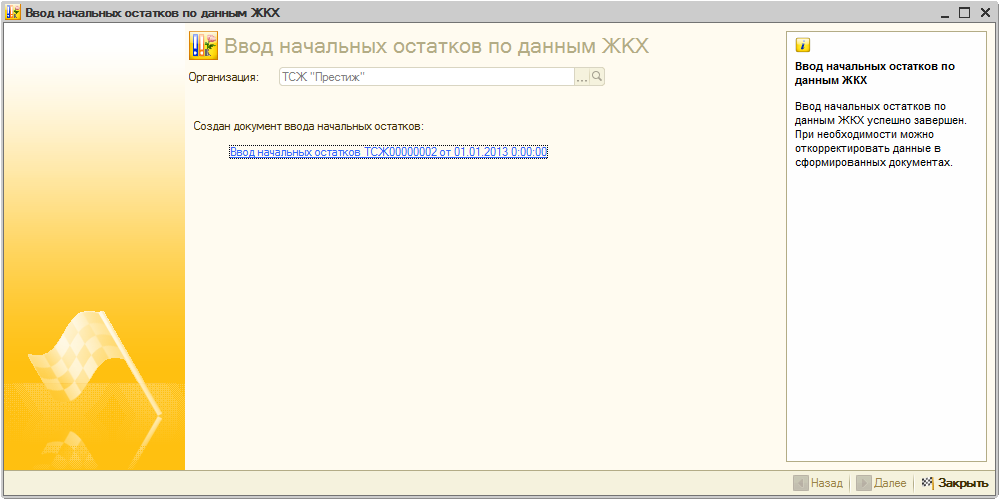Image resolution: width=999 pixels, height=499 pixels.
Task: Click the magnifier icon beside Организация field
Action: (597, 77)
